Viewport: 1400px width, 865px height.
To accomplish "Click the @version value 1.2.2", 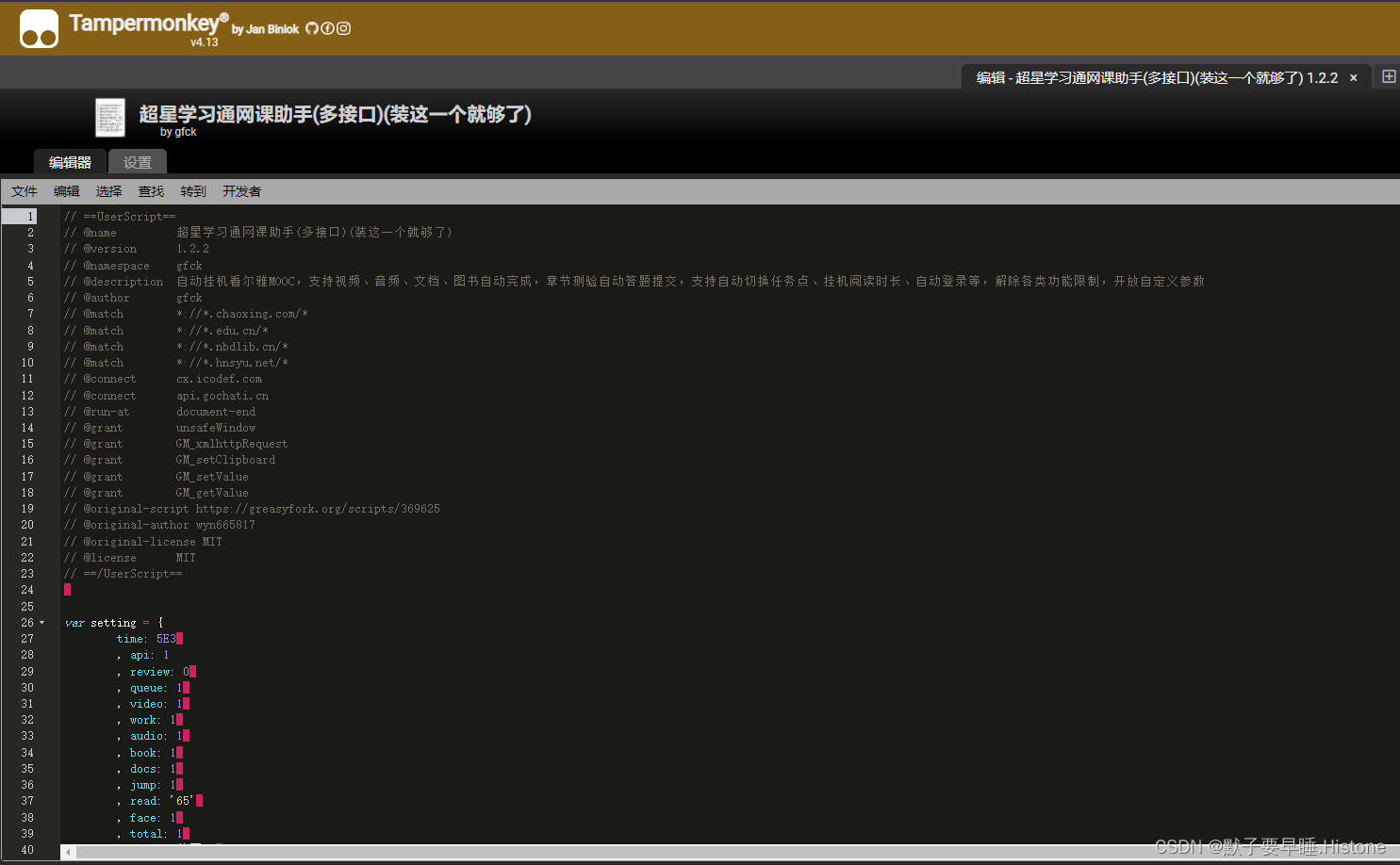I will tap(192, 249).
